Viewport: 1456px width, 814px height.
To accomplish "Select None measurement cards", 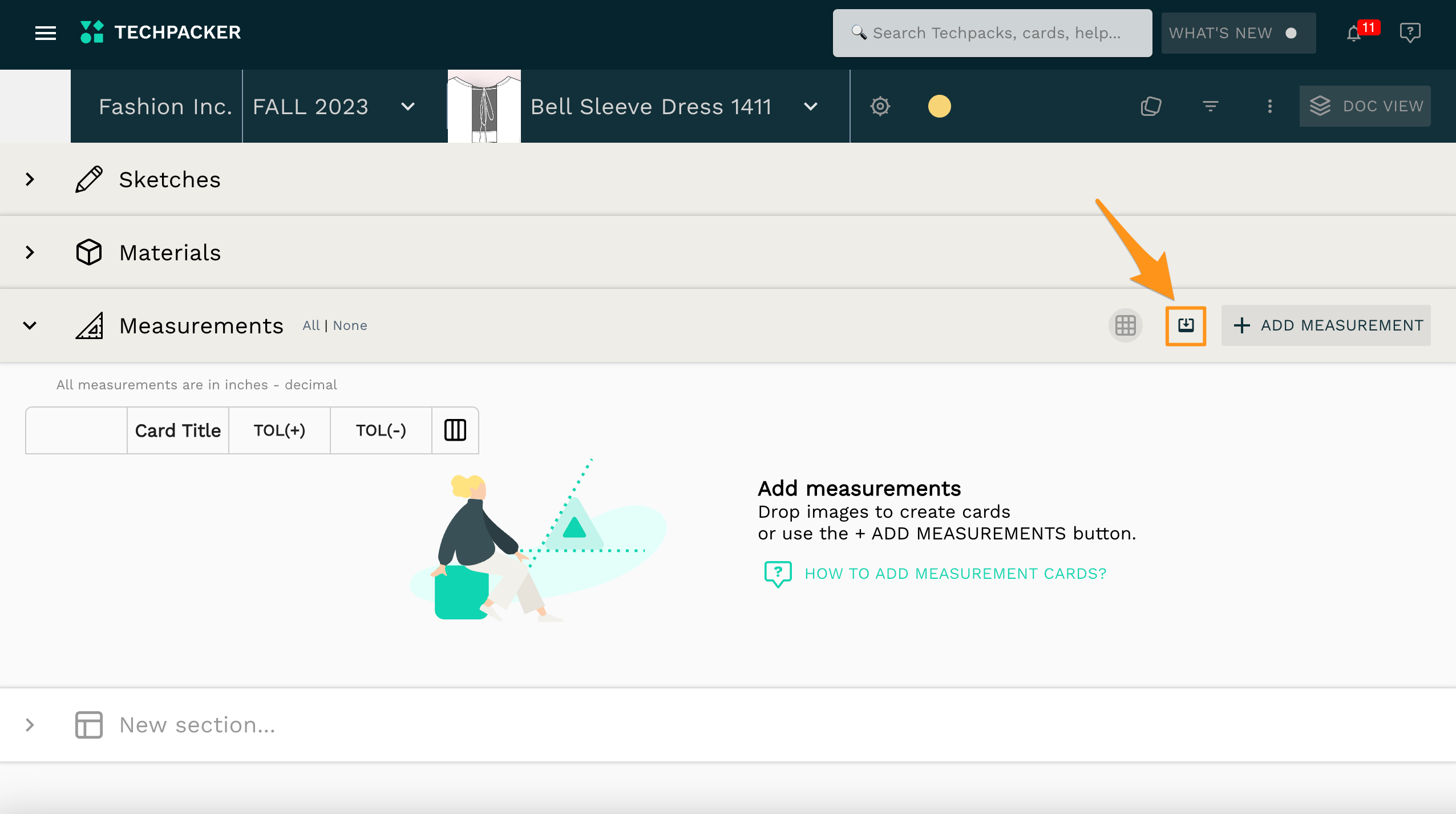I will (x=350, y=325).
